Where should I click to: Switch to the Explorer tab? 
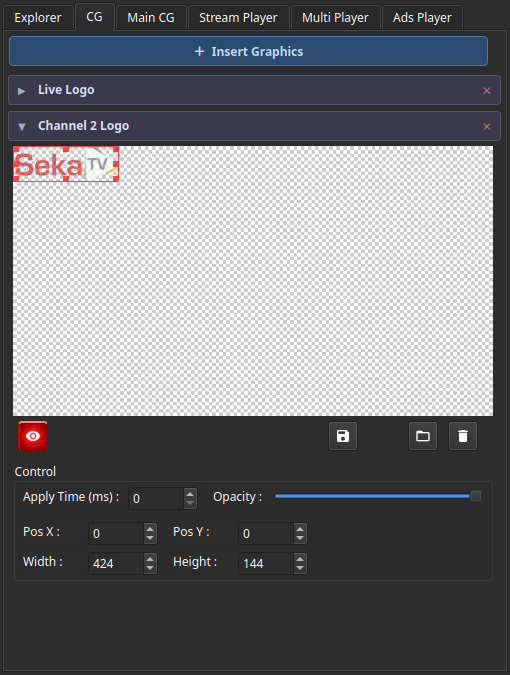(38, 18)
